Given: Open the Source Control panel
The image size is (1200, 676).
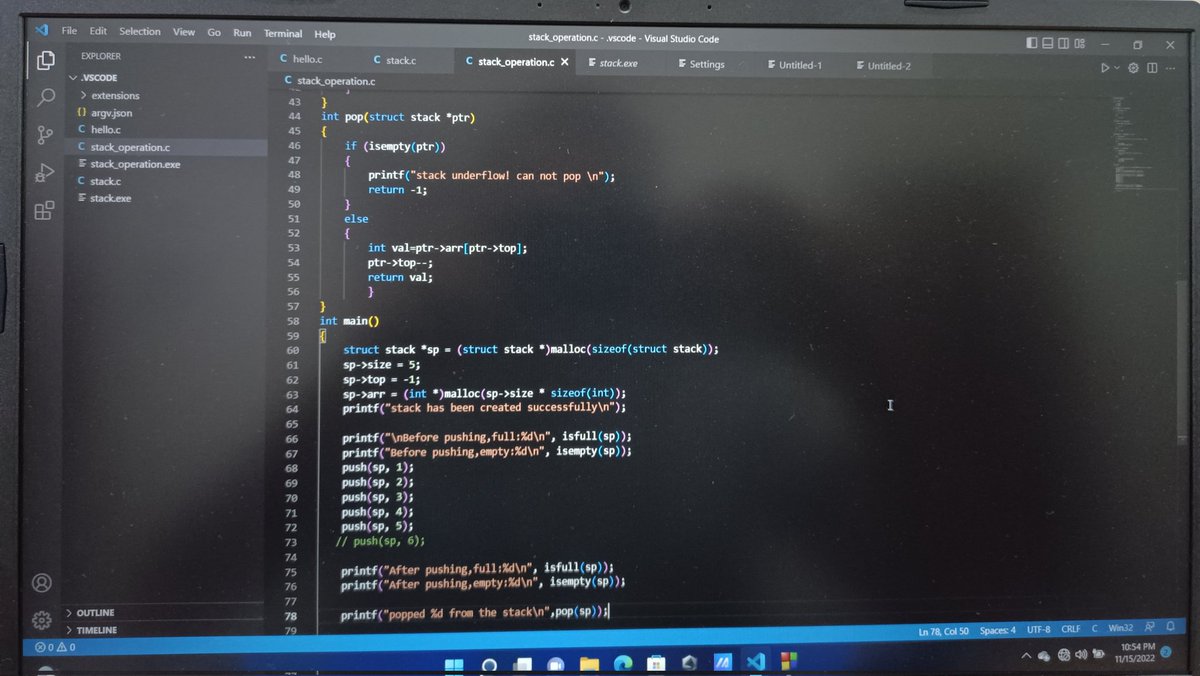Looking at the screenshot, I should tap(44, 135).
